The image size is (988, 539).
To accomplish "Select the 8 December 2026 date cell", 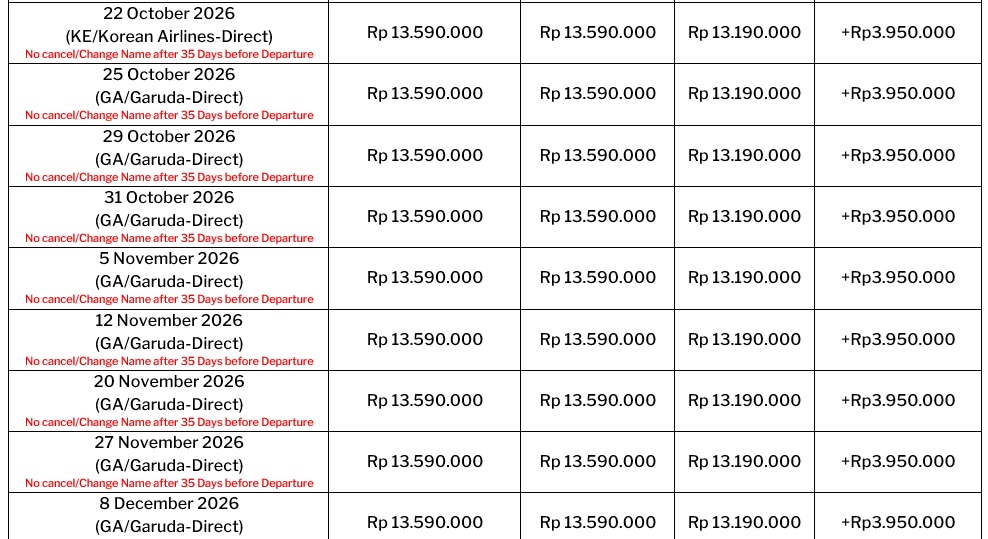I will pyautogui.click(x=169, y=504).
